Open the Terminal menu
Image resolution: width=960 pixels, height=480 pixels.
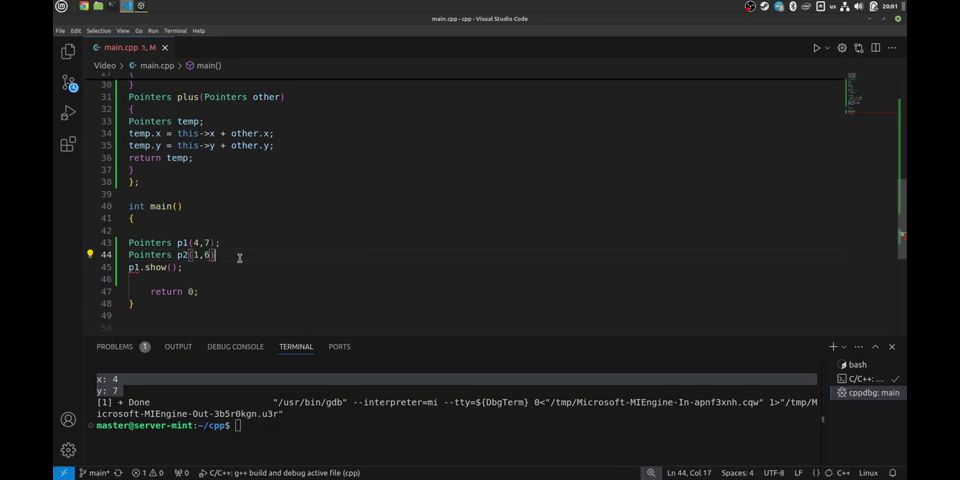176,31
